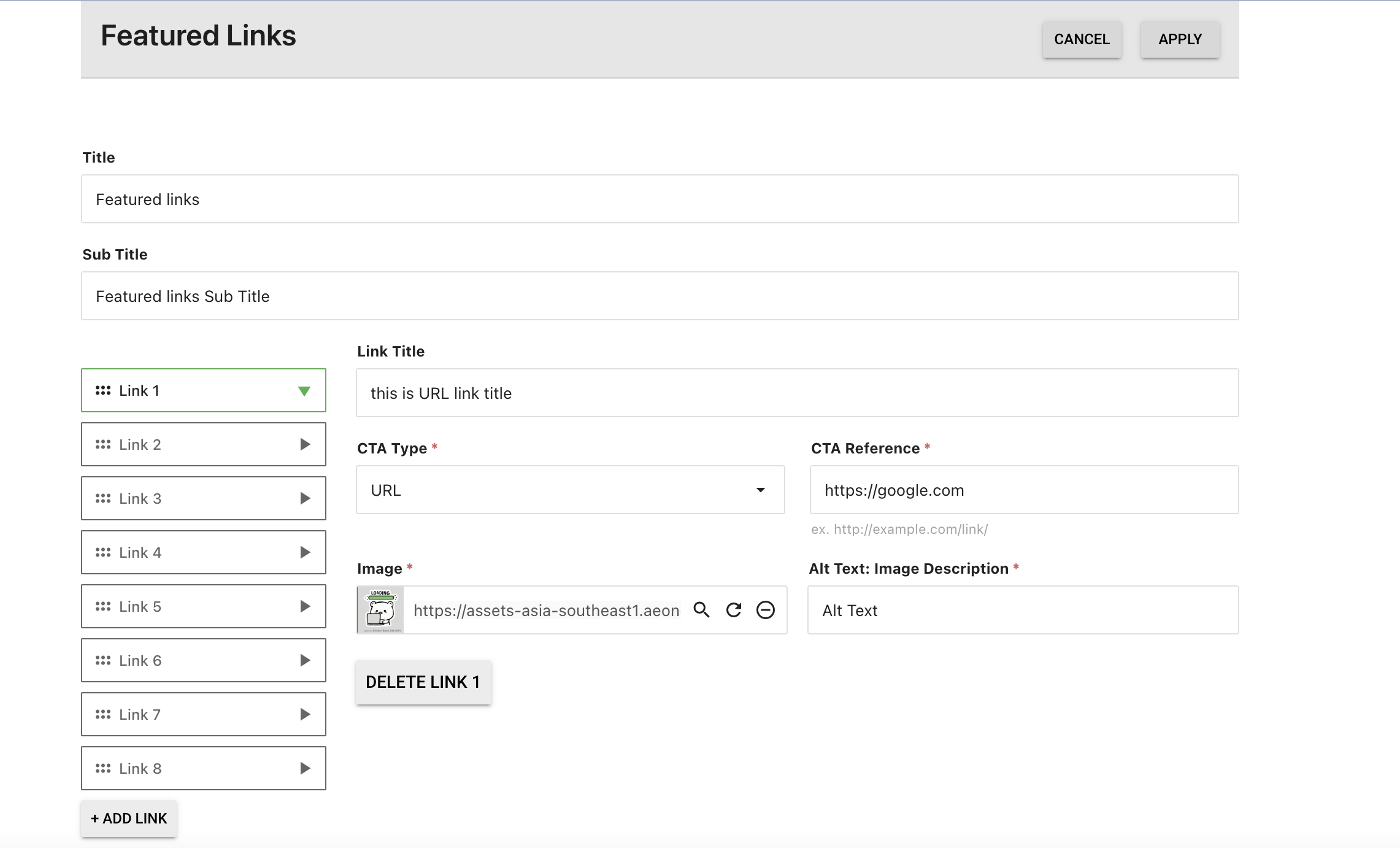
Task: Click into the CTA Reference URL field
Action: [1023, 490]
